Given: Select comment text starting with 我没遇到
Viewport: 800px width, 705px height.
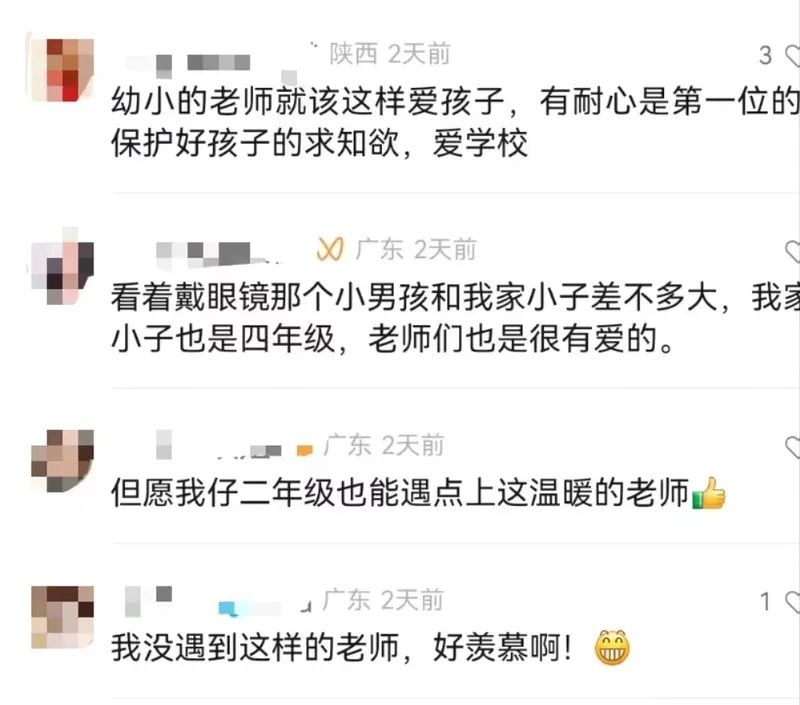Looking at the screenshot, I should [371, 648].
